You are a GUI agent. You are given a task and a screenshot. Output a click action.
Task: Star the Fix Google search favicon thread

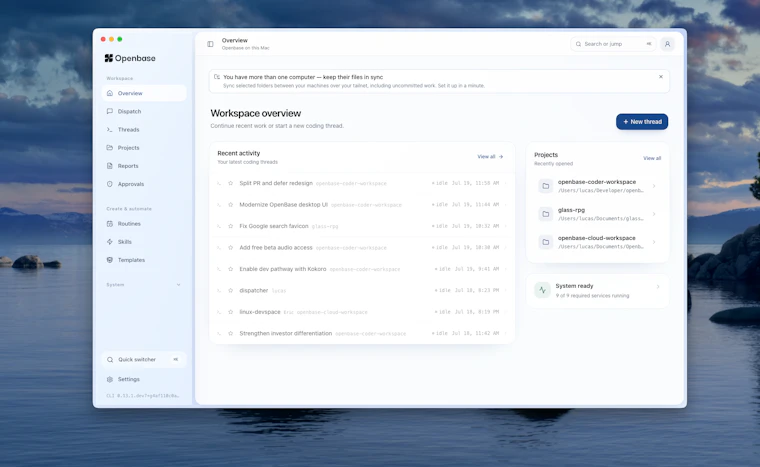tap(231, 226)
